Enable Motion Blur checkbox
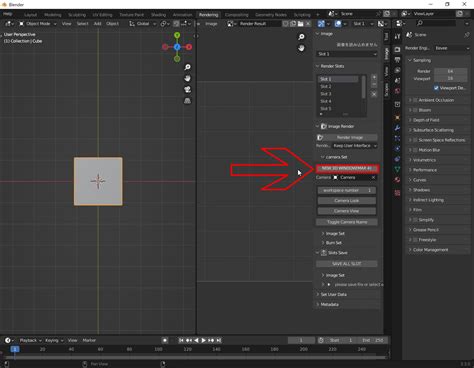Viewport: 474px width, 368px height. (415, 150)
